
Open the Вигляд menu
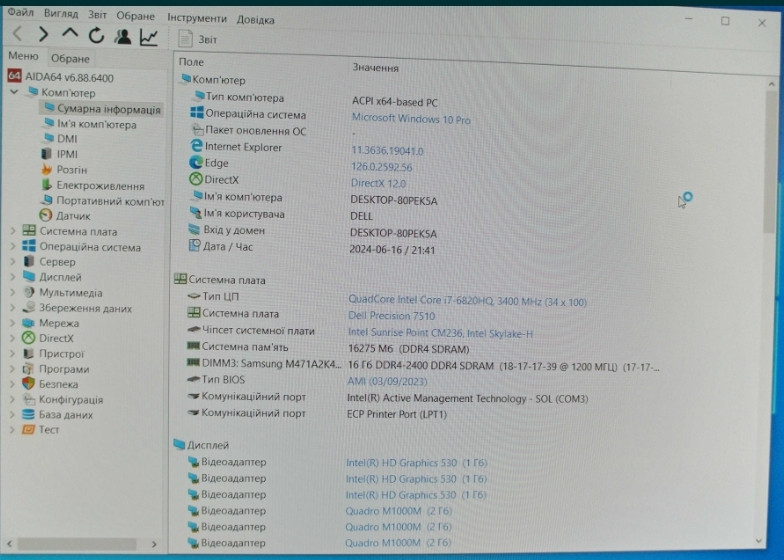61,14
